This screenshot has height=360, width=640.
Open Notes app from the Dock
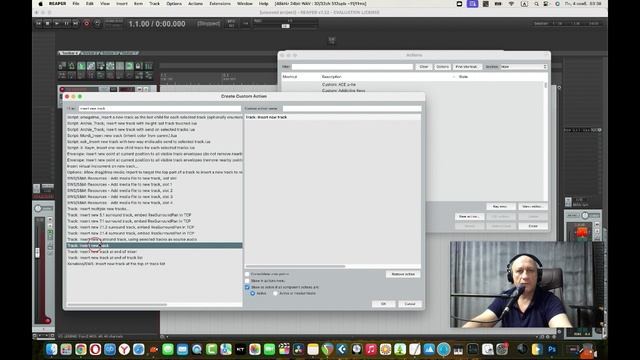click(313, 349)
